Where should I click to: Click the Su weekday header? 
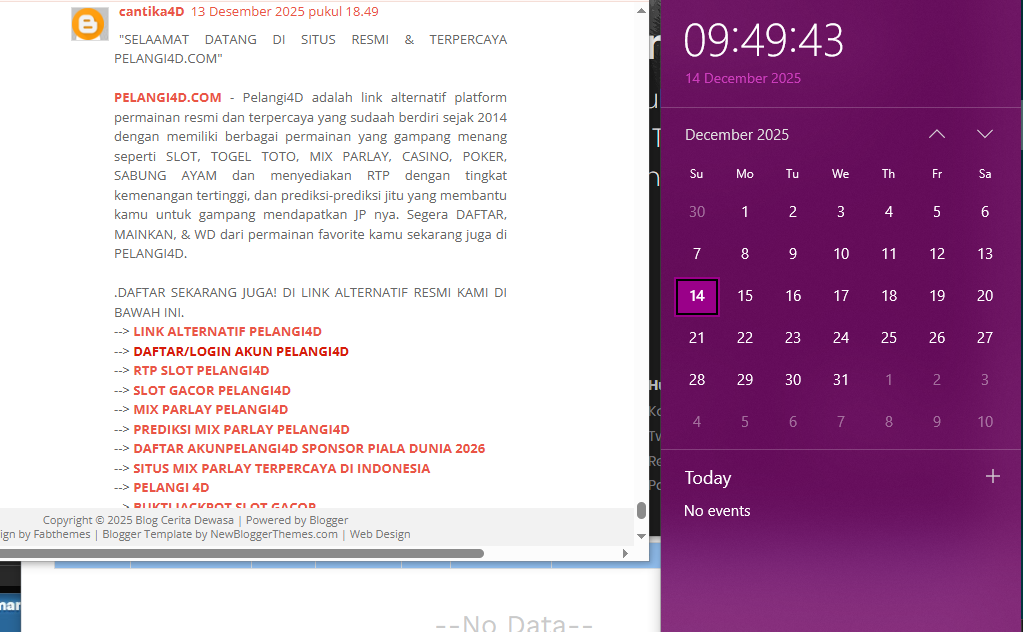[697, 174]
